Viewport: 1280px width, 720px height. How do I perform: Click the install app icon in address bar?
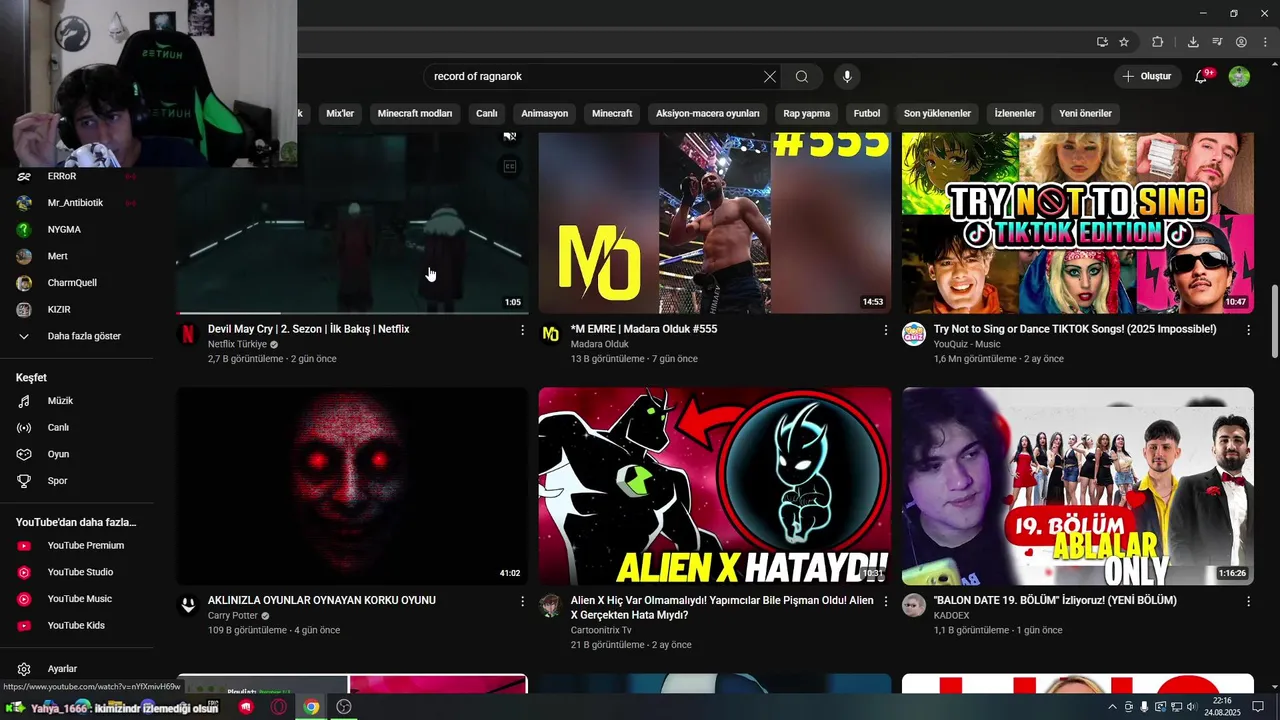1102,42
